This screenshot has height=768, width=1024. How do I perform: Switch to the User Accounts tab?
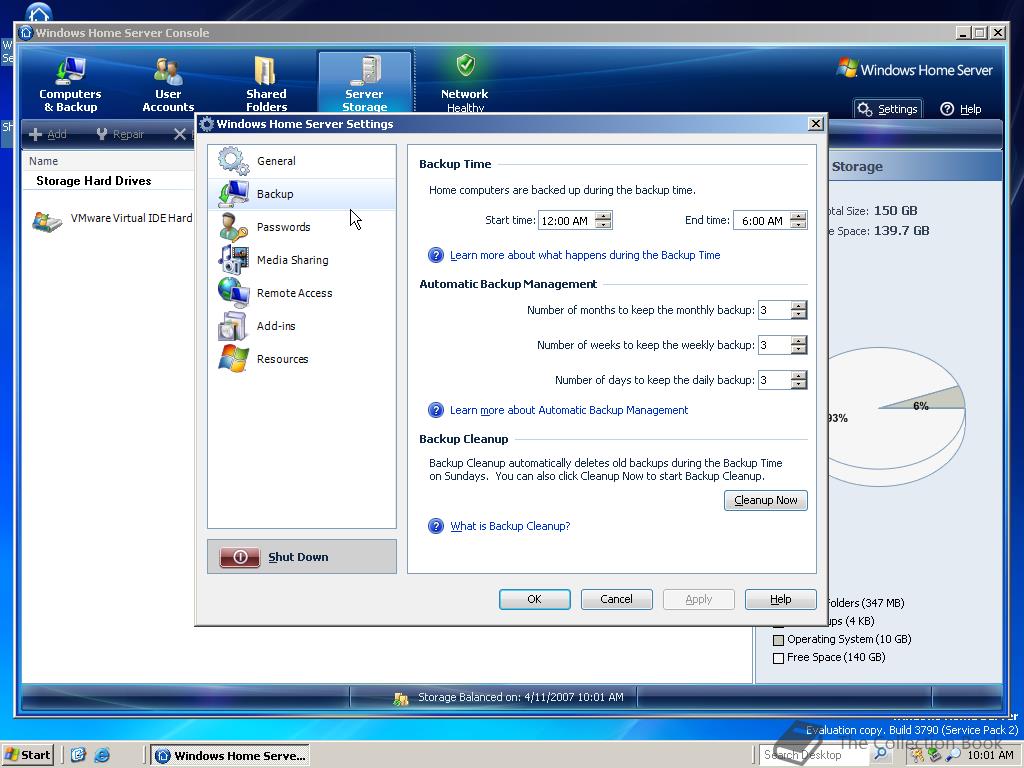pos(168,84)
